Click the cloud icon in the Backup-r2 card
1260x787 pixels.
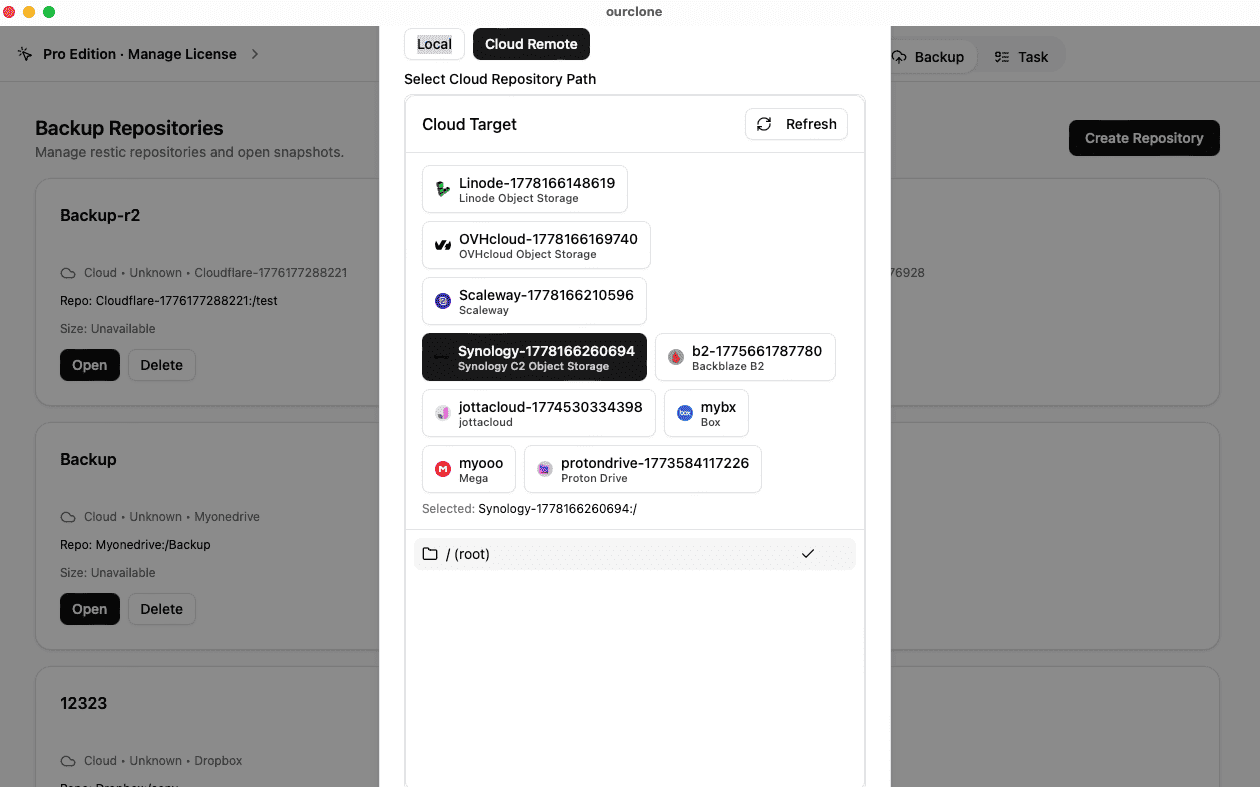tap(68, 273)
